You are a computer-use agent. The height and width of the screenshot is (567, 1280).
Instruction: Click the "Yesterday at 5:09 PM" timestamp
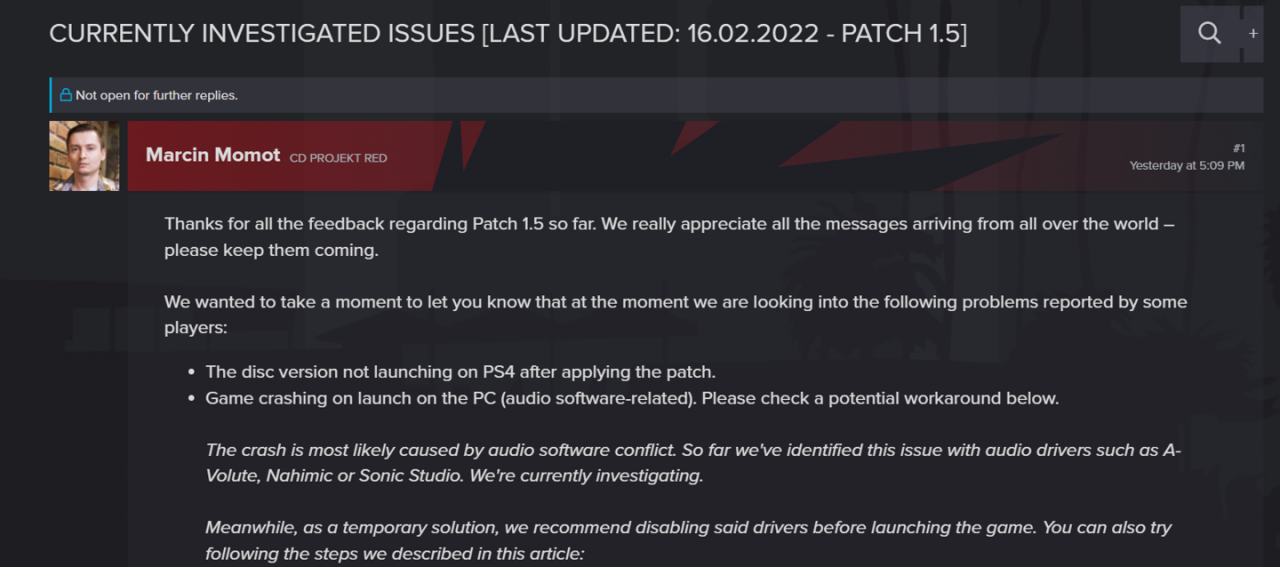(x=1186, y=166)
